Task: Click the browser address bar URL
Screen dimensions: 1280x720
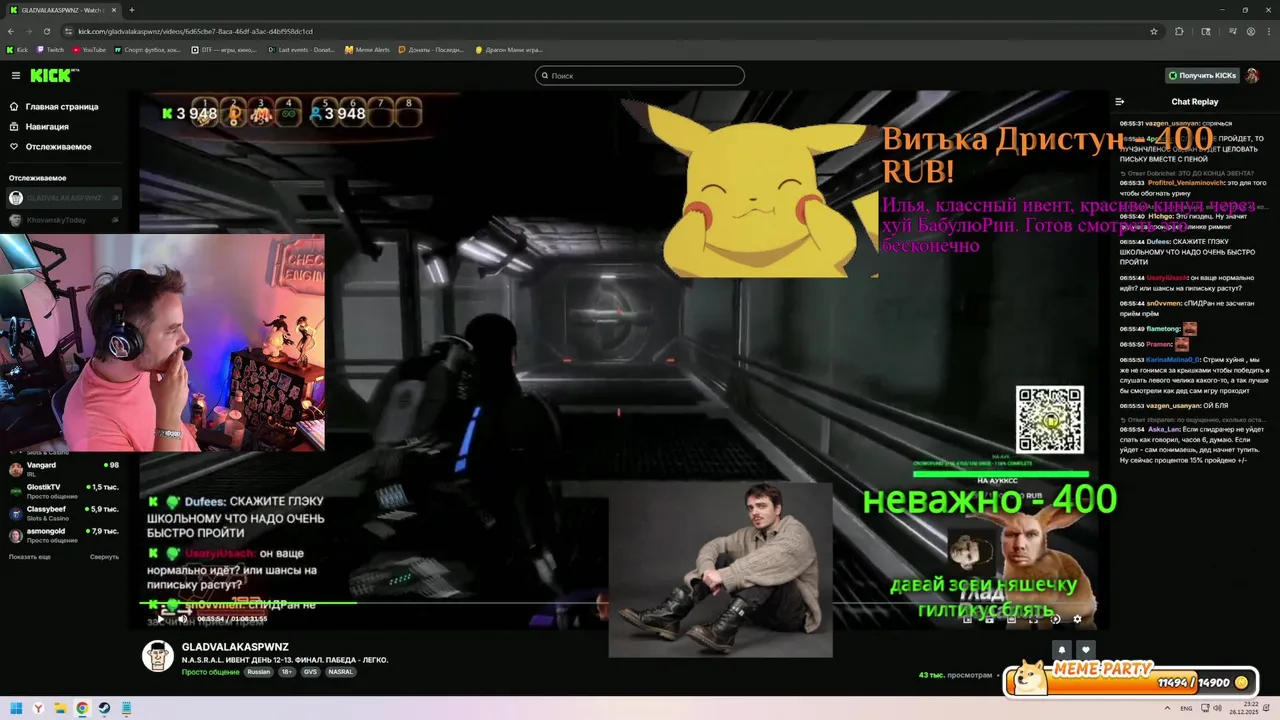Action: [x=196, y=31]
